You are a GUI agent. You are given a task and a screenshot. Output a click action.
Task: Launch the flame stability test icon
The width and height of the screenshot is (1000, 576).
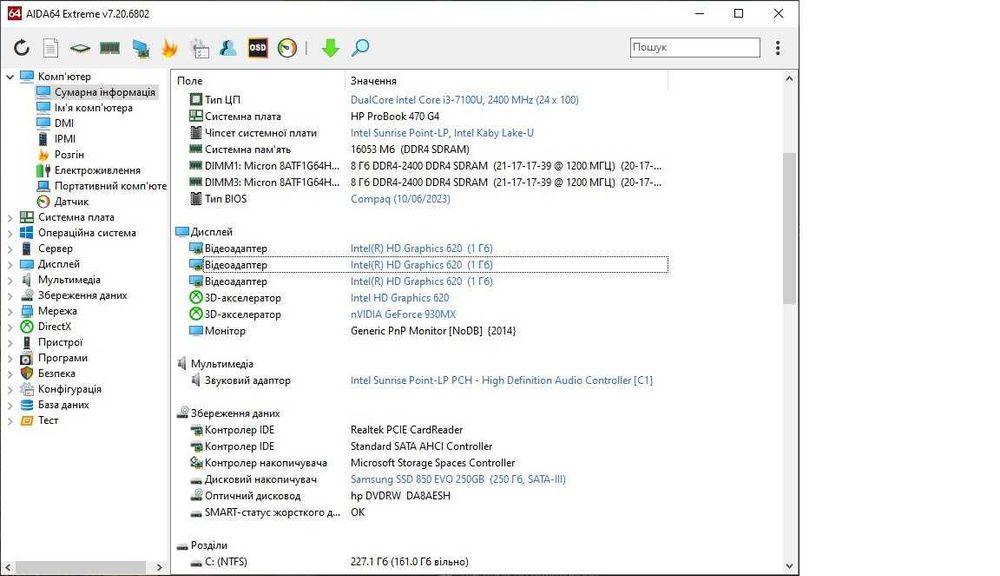click(x=170, y=48)
